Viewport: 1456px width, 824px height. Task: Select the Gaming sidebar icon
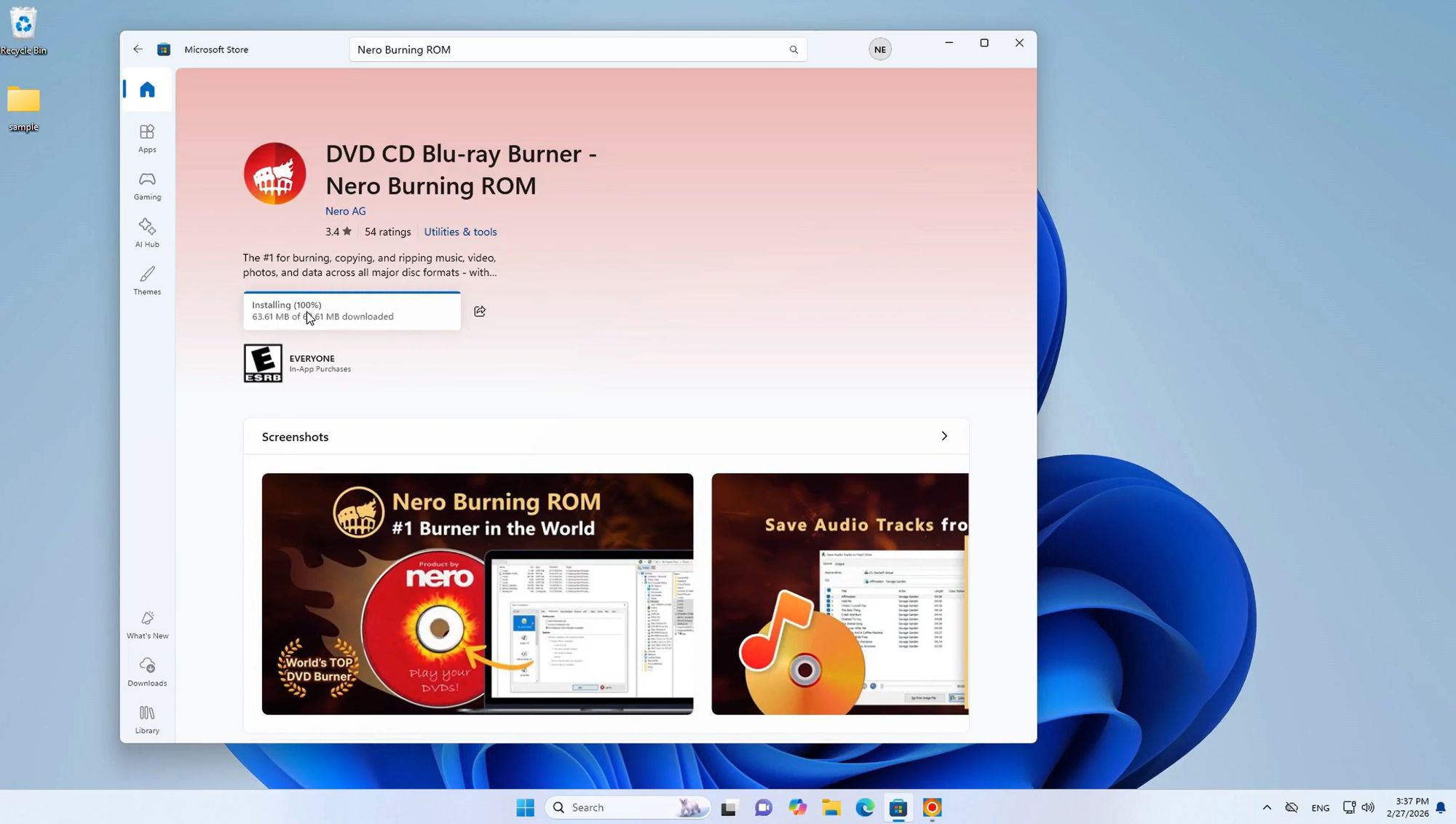pyautogui.click(x=147, y=184)
